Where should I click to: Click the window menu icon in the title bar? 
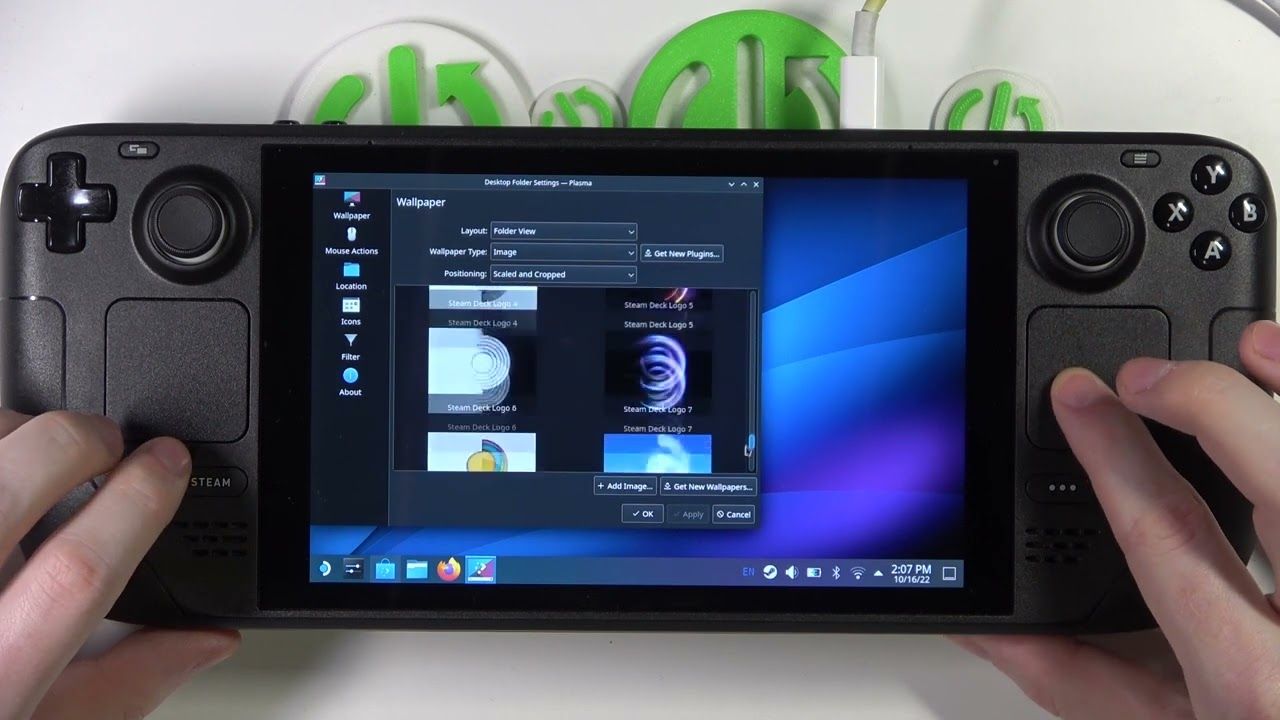321,181
